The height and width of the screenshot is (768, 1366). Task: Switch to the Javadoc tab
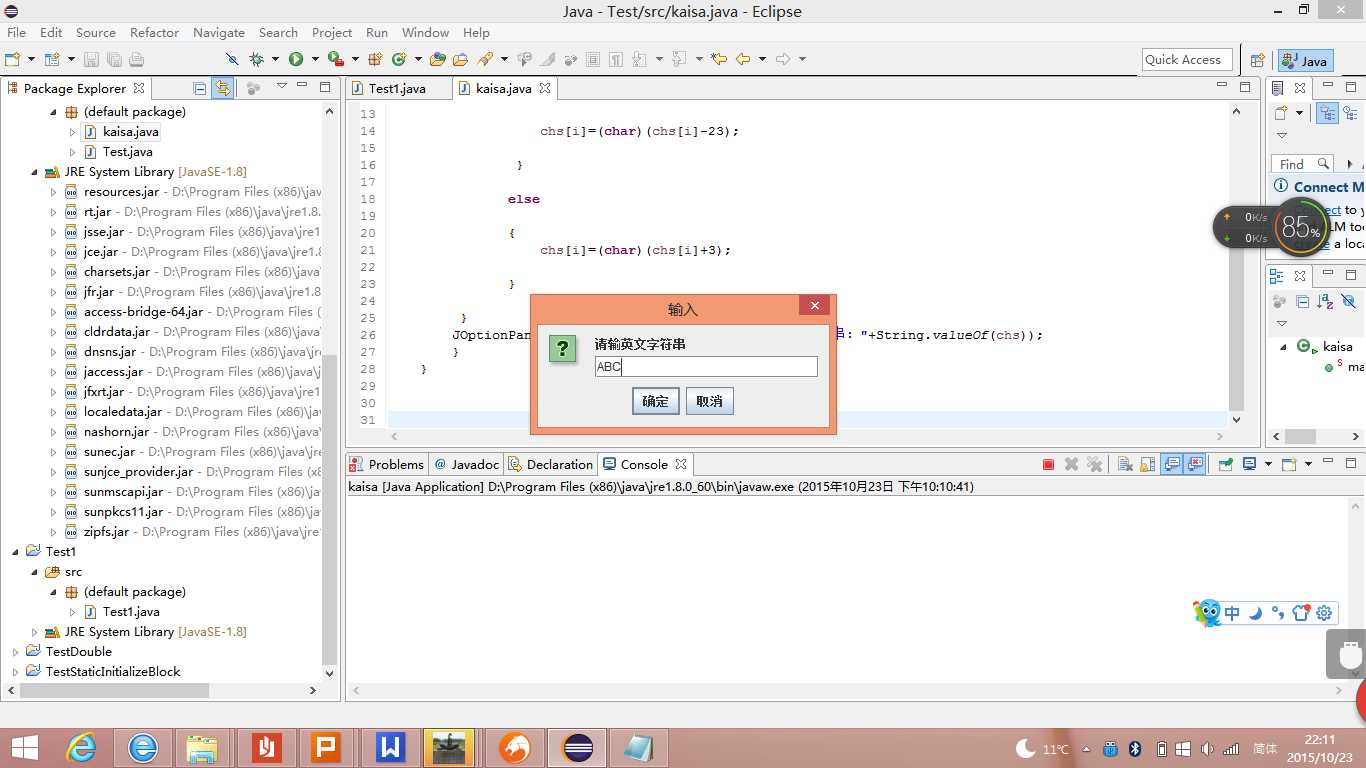coord(466,464)
